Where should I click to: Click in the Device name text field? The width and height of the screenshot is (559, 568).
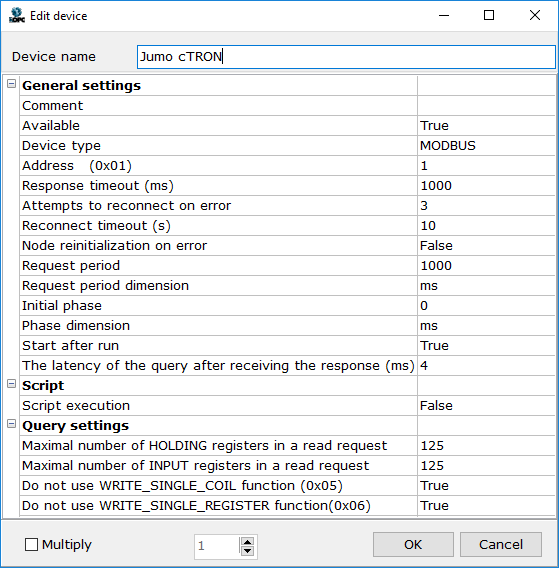(x=346, y=57)
